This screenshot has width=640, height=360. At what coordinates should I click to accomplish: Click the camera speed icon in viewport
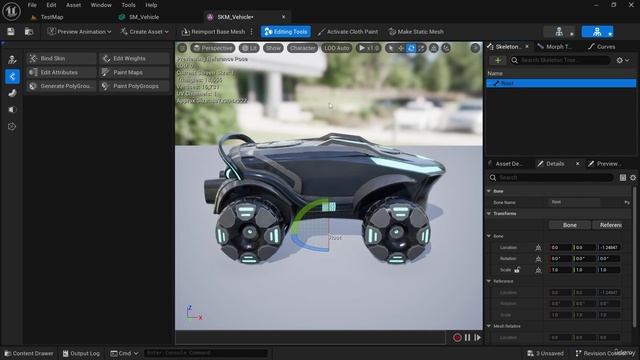coord(446,48)
